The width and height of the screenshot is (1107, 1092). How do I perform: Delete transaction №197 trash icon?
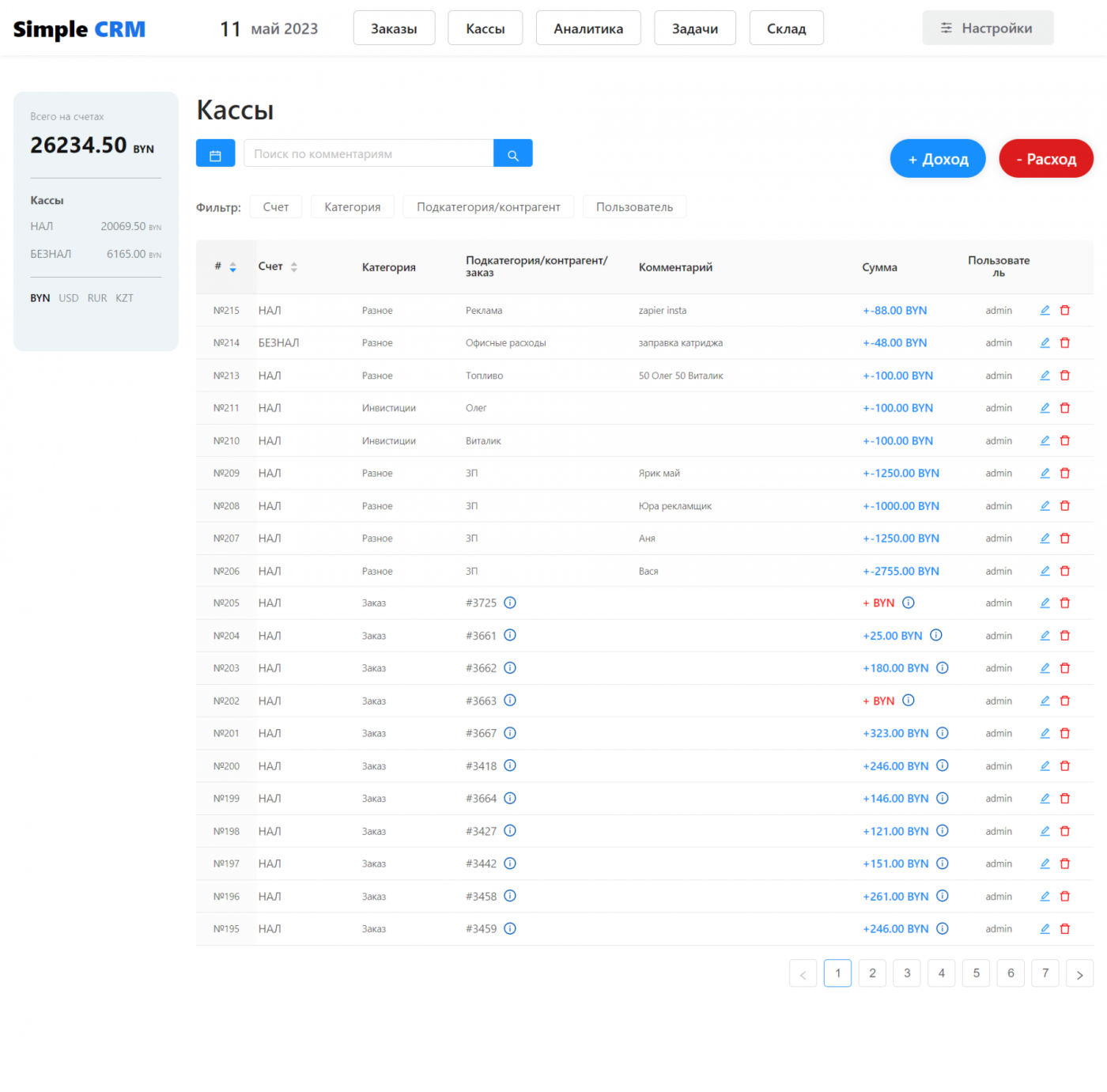[x=1065, y=863]
